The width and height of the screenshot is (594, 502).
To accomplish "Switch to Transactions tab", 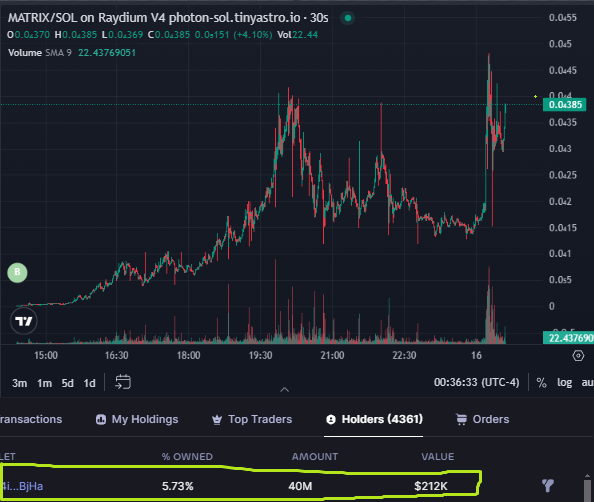I will tap(31, 419).
